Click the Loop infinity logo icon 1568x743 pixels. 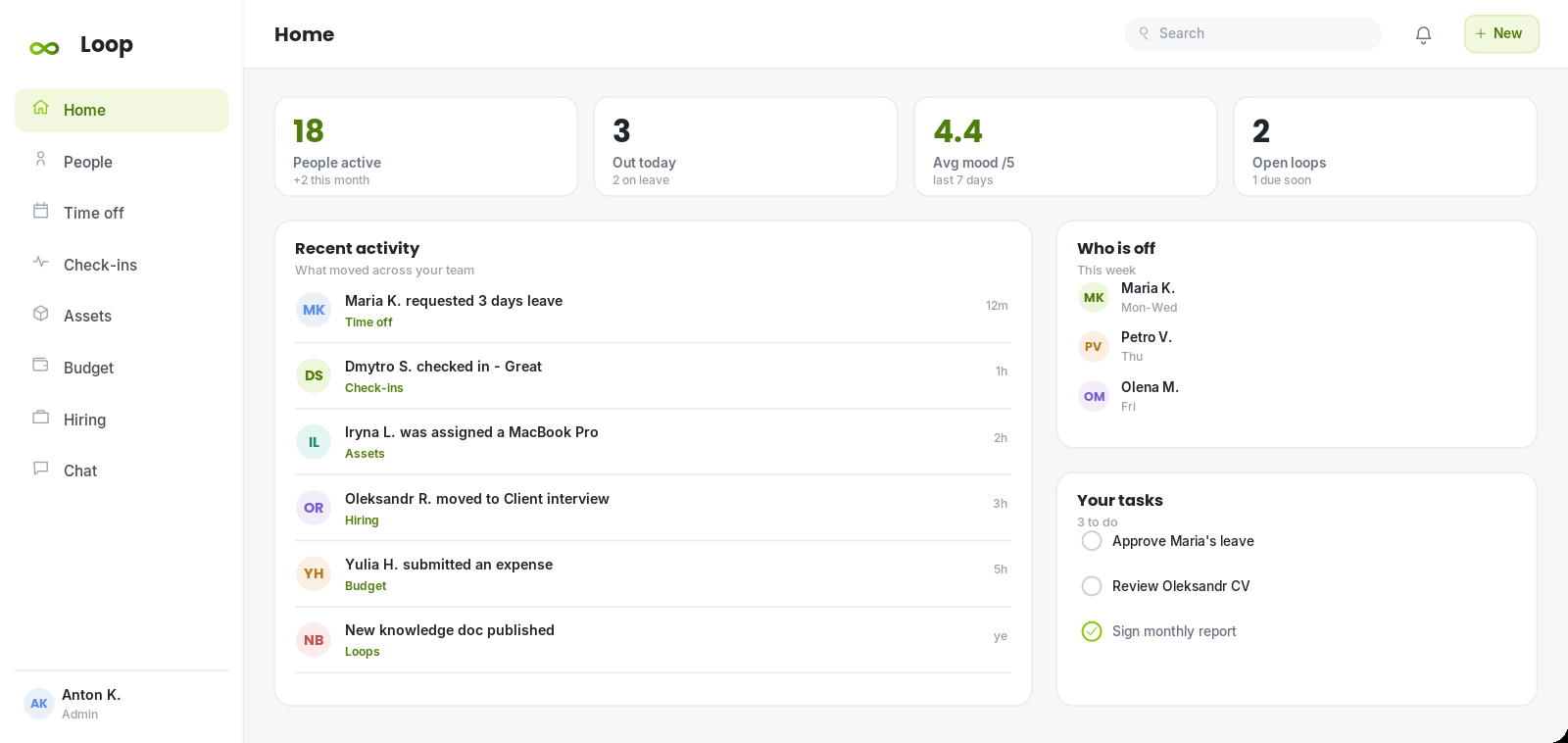[44, 48]
